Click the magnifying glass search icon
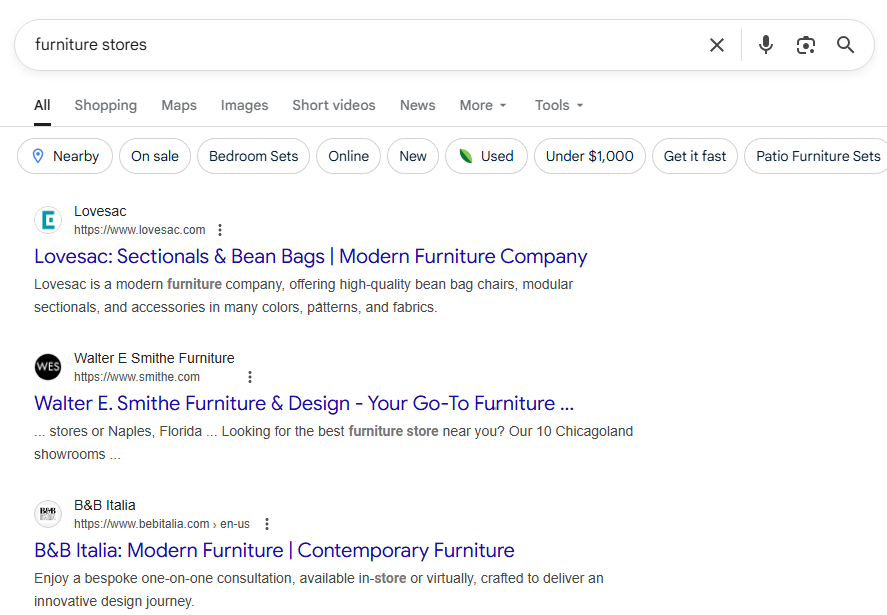Screen dimensions: 887x615 (x=846, y=45)
